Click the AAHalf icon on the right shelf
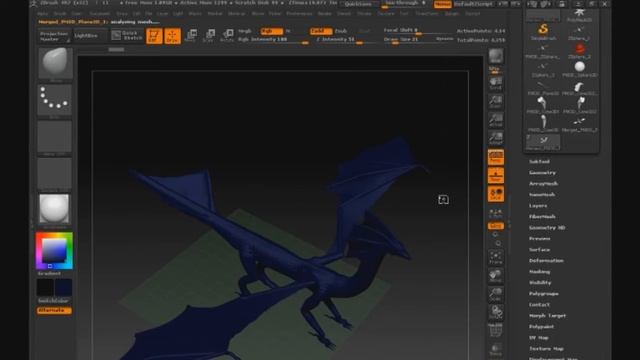 496,138
